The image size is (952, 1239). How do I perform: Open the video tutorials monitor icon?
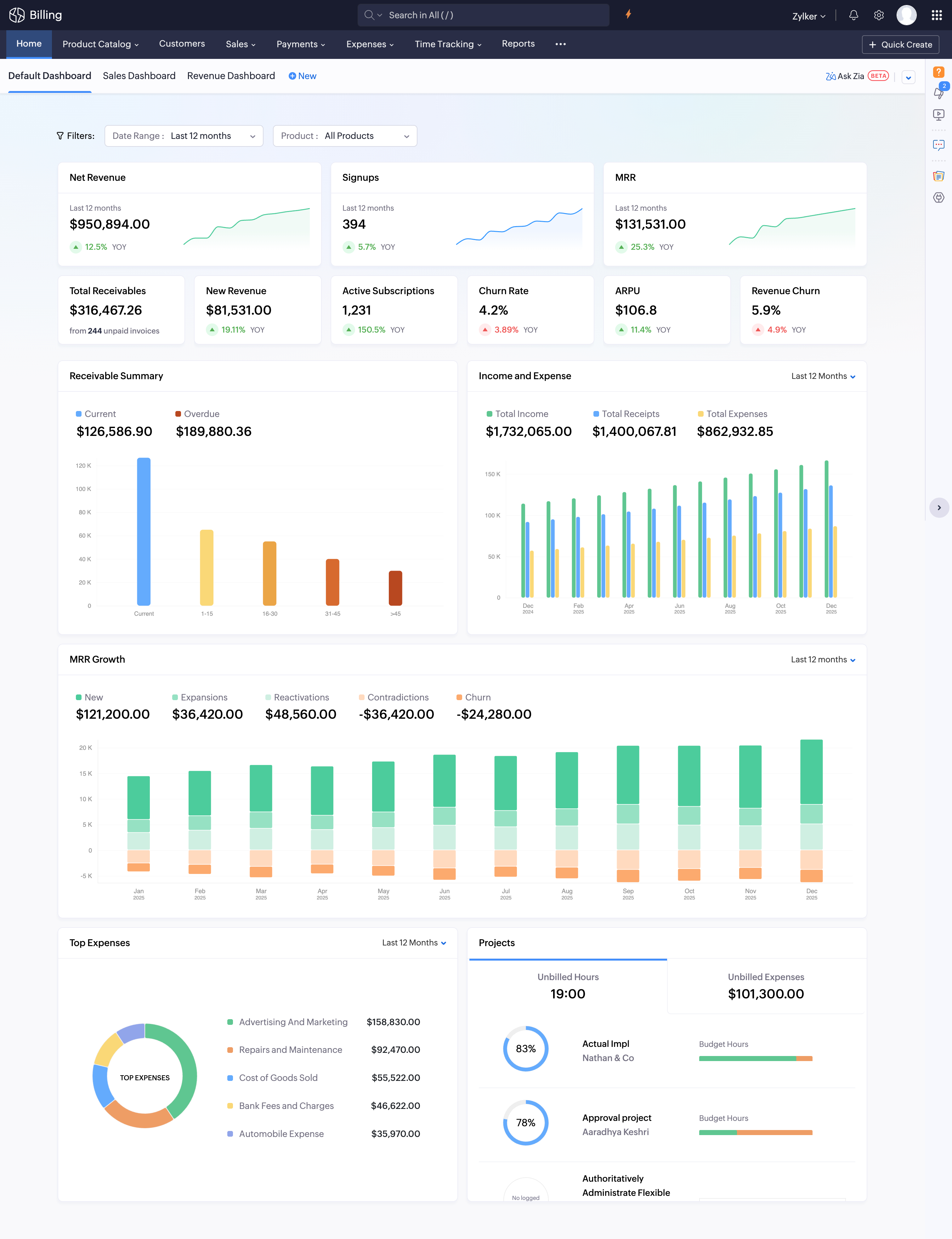click(938, 115)
